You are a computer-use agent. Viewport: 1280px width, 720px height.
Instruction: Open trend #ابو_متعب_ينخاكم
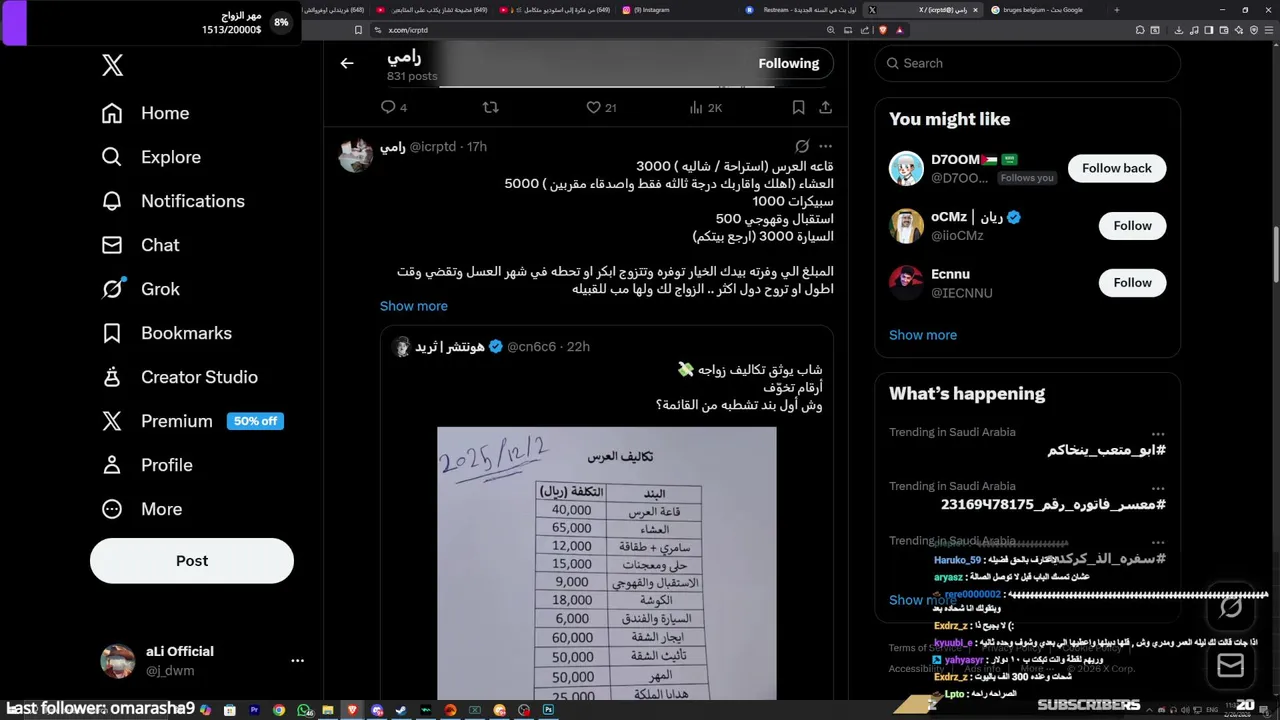1107,451
